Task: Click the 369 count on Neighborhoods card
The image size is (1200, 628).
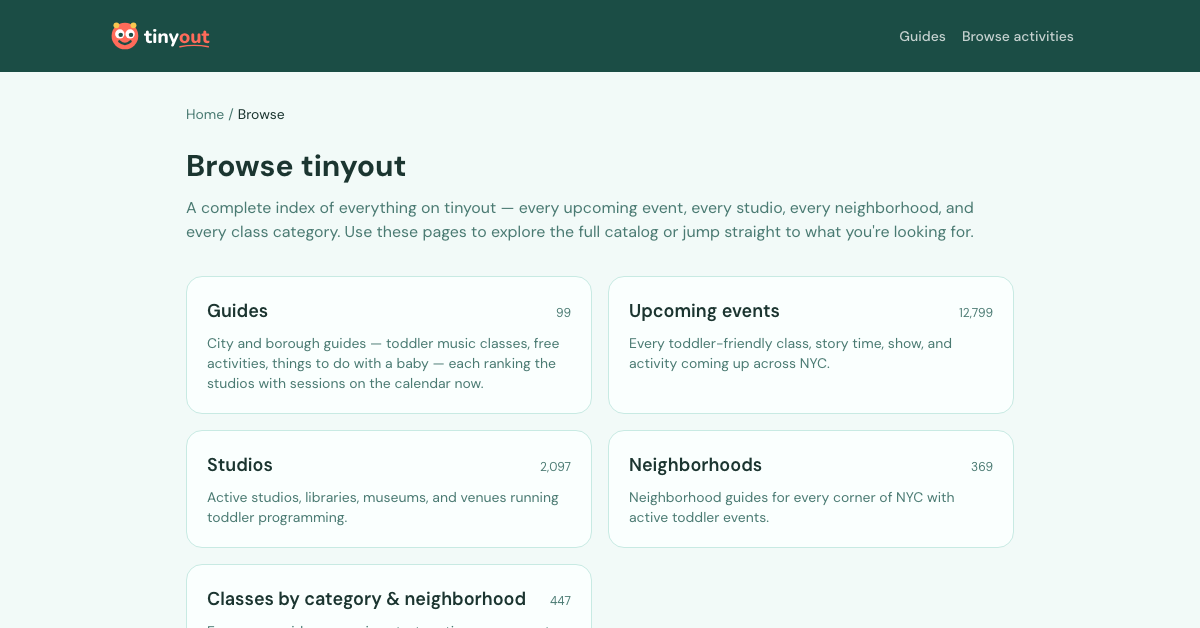Action: coord(982,467)
